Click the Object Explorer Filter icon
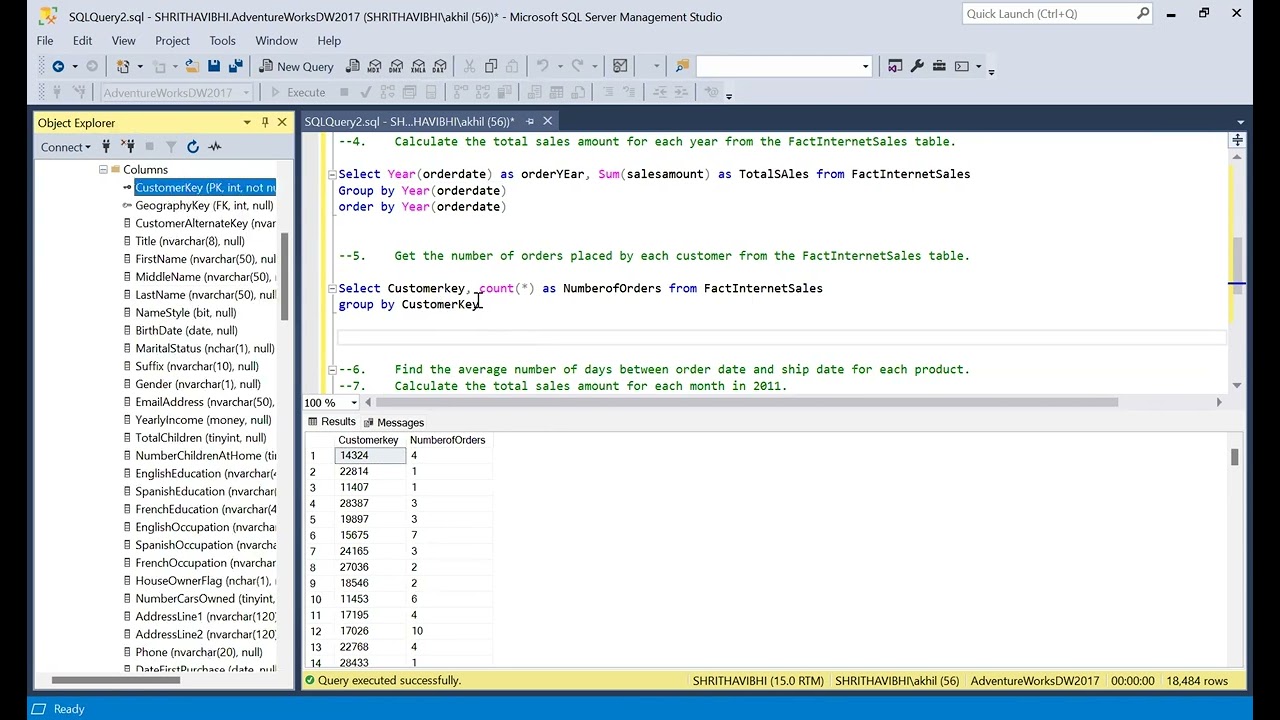The width and height of the screenshot is (1280, 720). pyautogui.click(x=171, y=147)
